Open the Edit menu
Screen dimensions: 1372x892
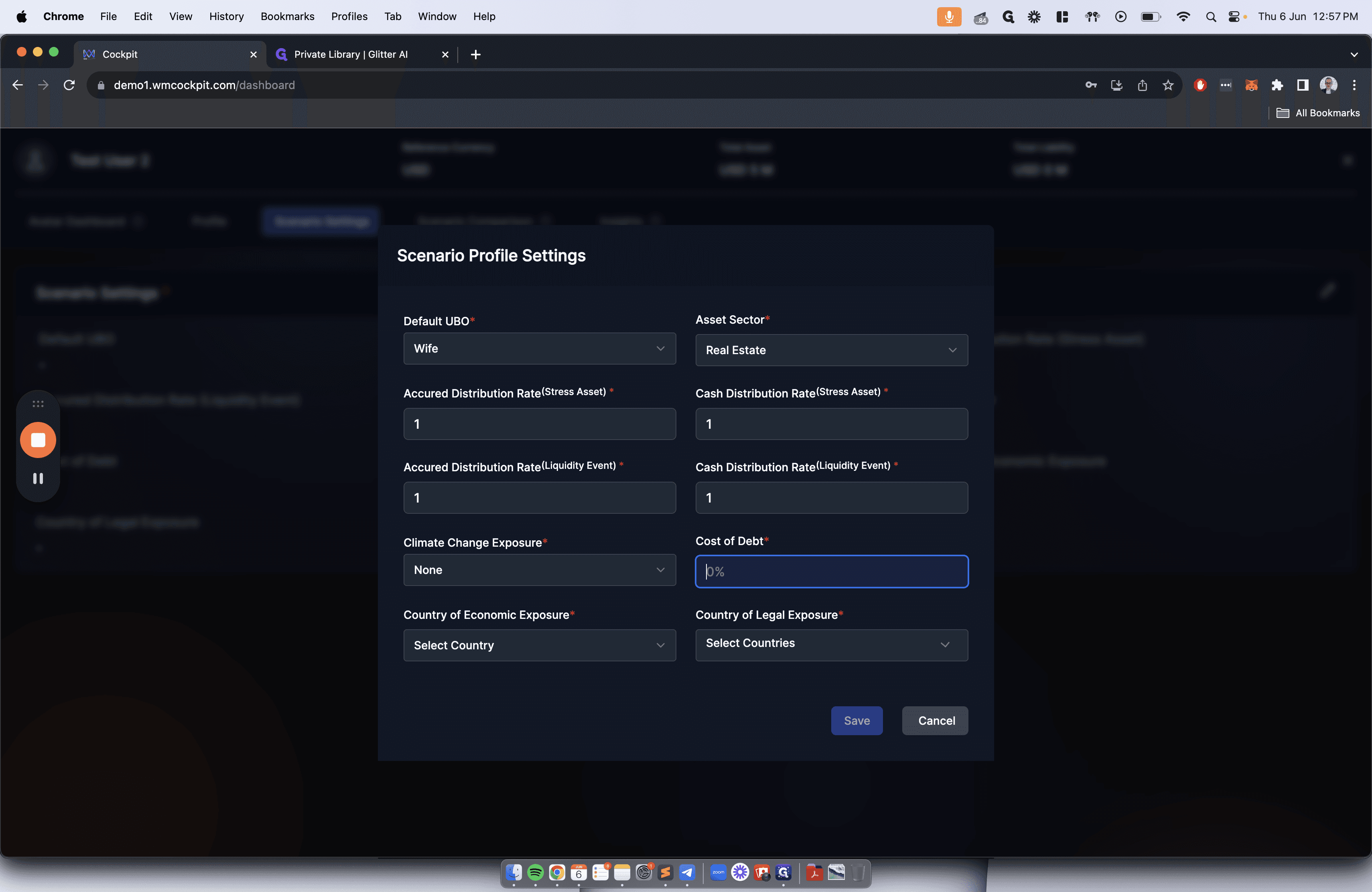[x=143, y=17]
